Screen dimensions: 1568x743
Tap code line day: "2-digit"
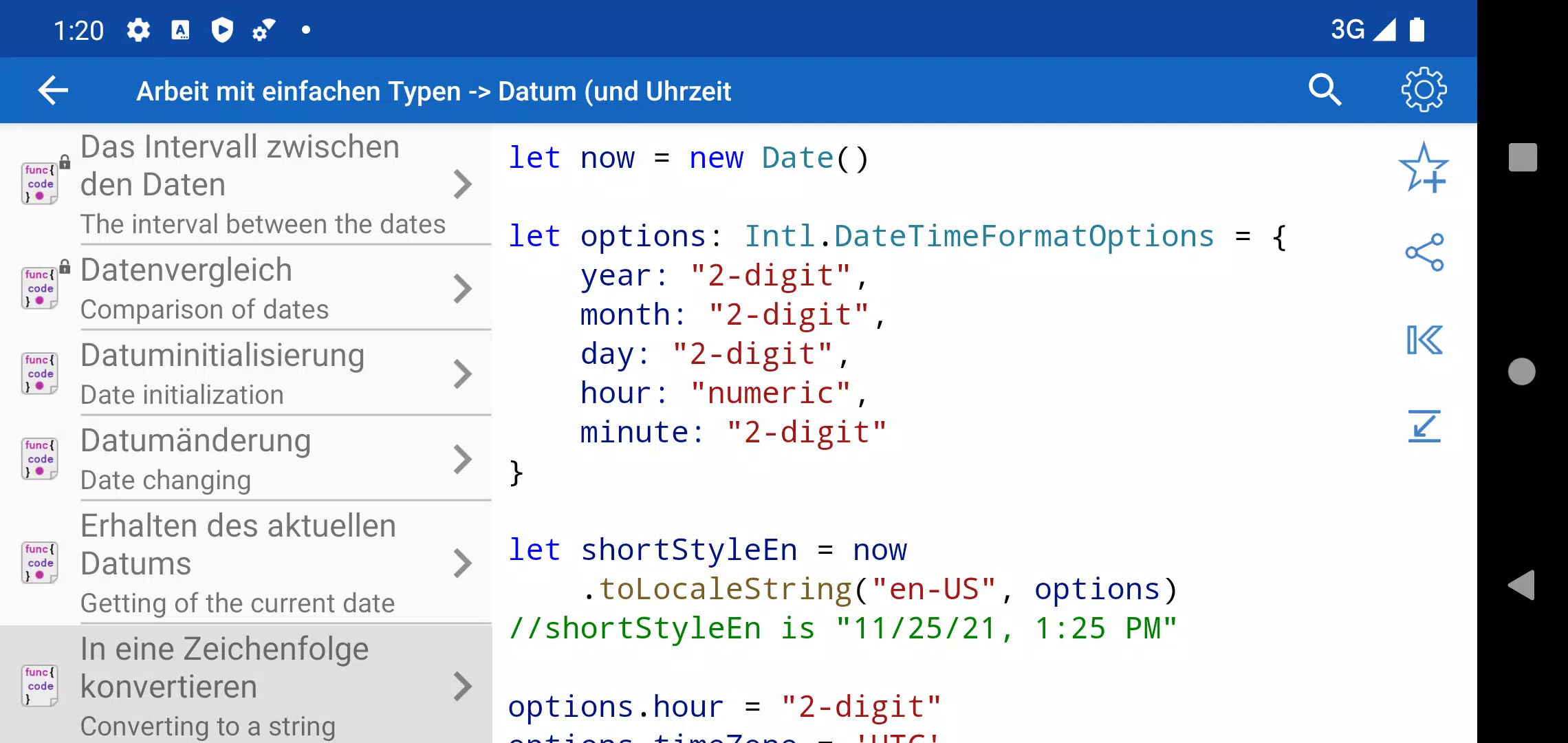click(715, 354)
